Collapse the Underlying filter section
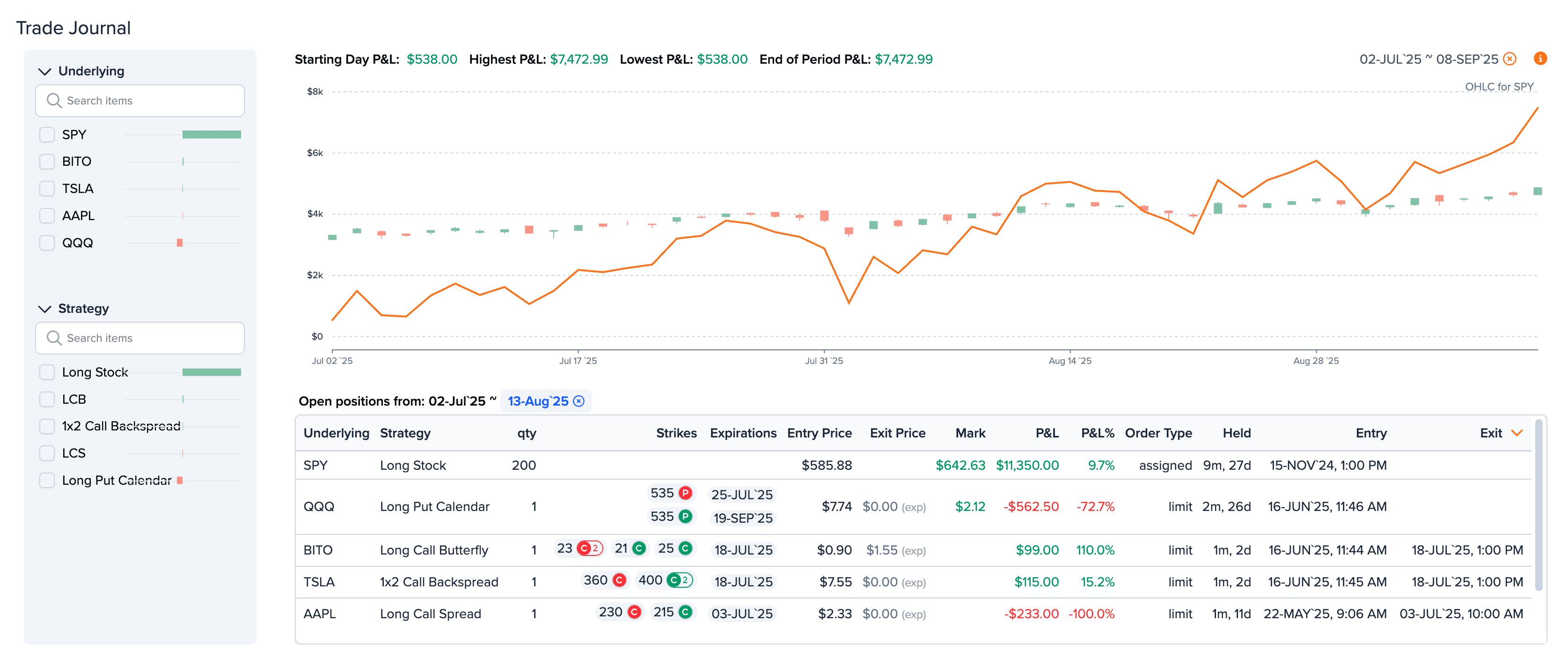Image resolution: width=1568 pixels, height=666 pixels. (x=44, y=71)
